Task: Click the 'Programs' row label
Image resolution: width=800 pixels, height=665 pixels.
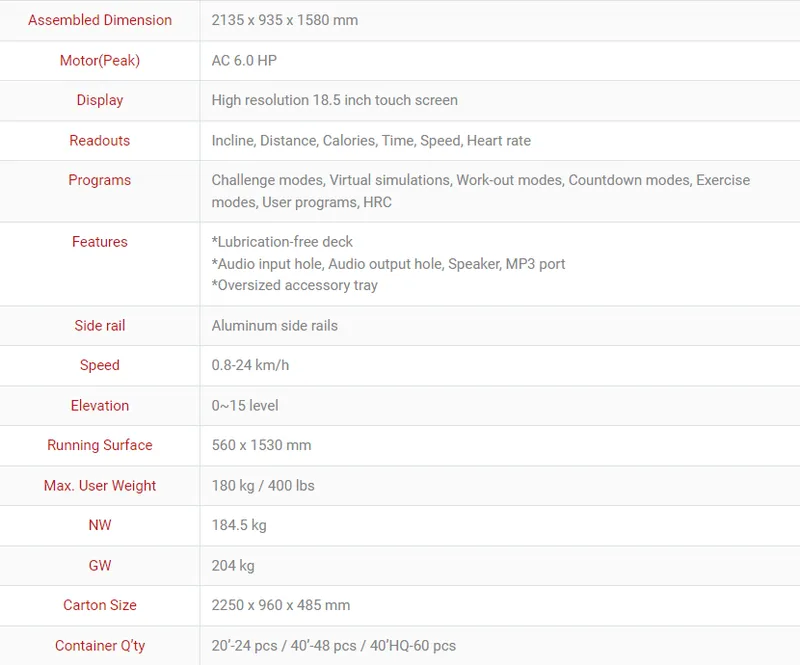Action: click(x=100, y=180)
